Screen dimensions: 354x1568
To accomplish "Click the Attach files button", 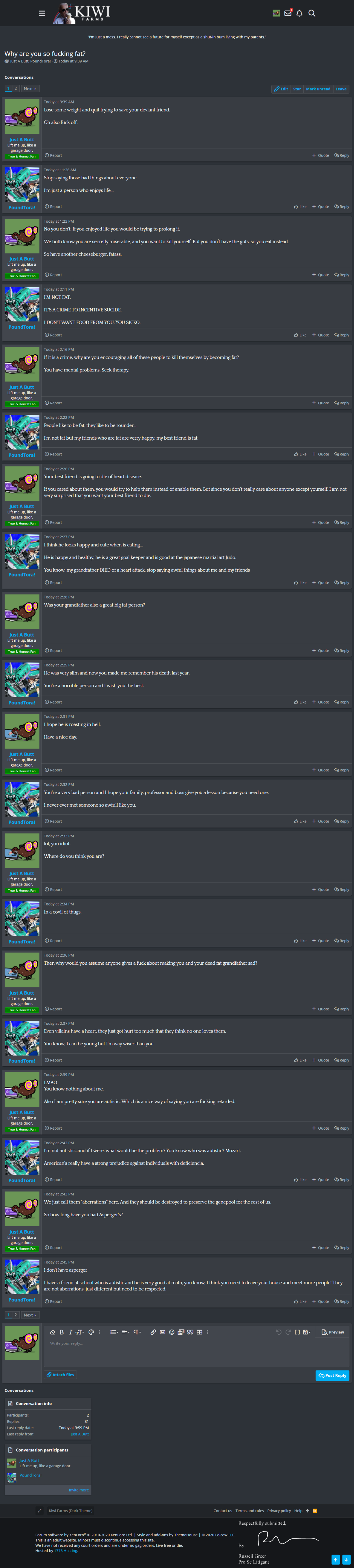I will point(60,1374).
